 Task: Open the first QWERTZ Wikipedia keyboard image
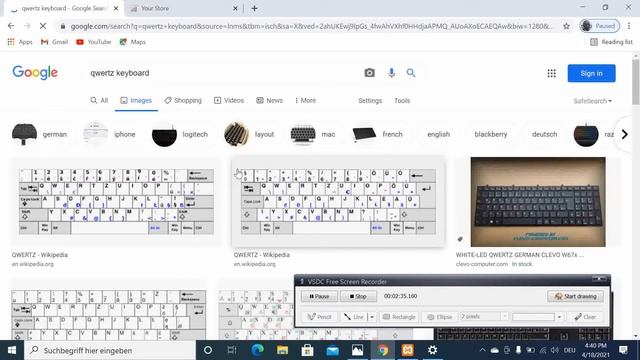[x=116, y=202]
